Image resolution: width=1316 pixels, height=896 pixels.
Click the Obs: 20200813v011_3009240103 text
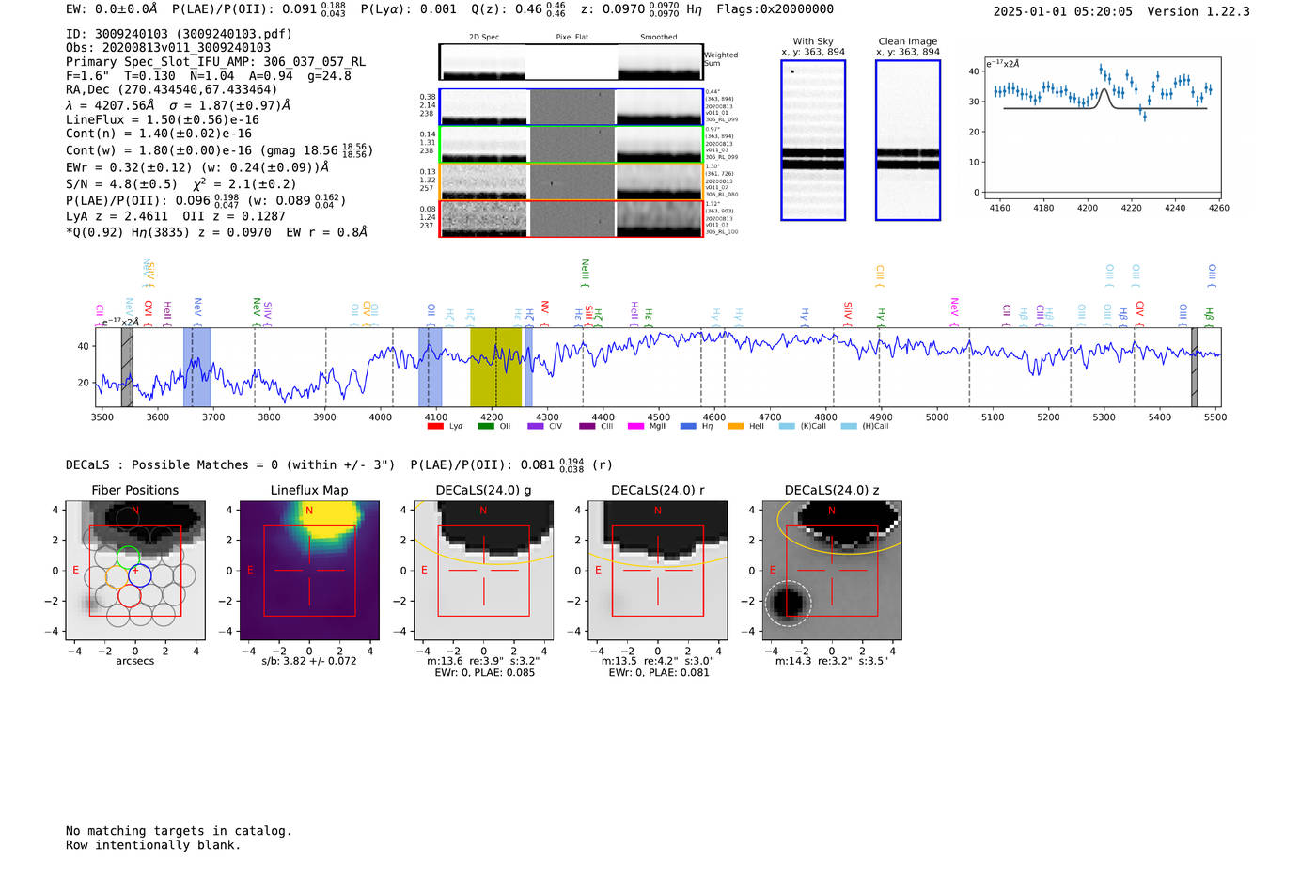(168, 48)
